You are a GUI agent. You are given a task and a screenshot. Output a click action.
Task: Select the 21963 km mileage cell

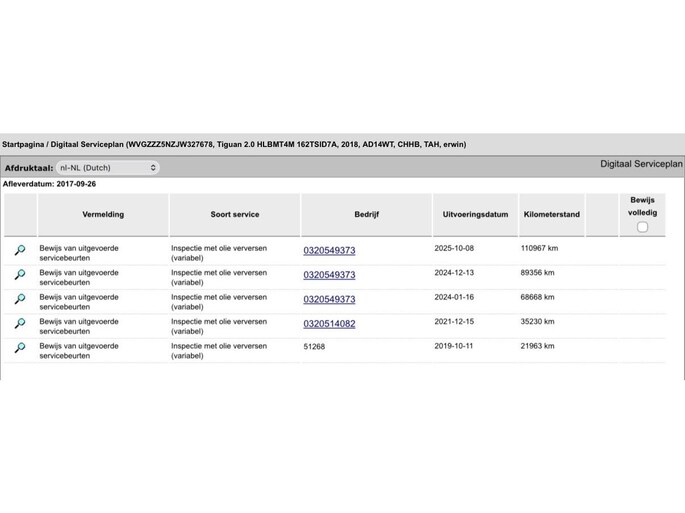pos(538,347)
